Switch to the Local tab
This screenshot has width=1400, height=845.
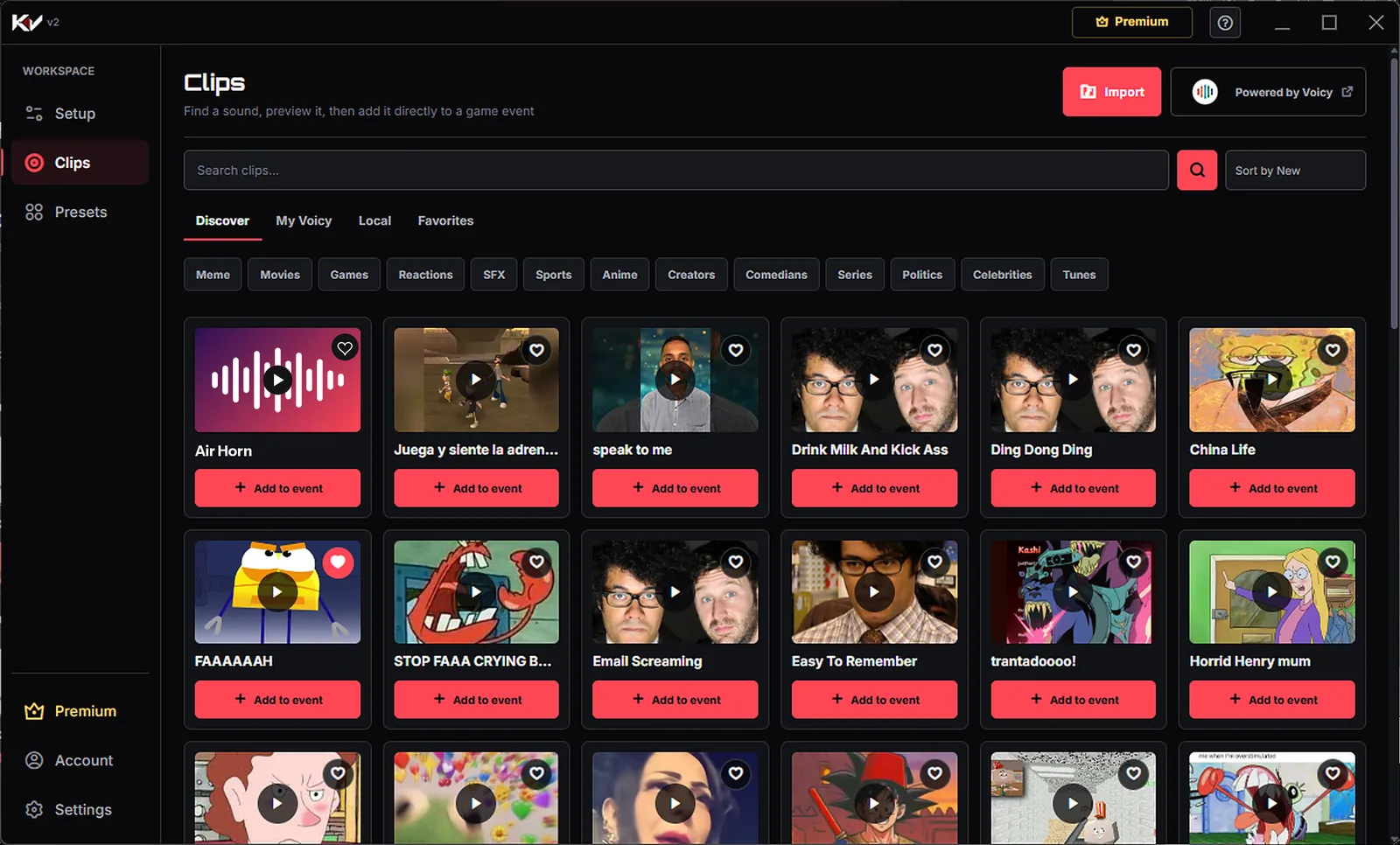[374, 221]
